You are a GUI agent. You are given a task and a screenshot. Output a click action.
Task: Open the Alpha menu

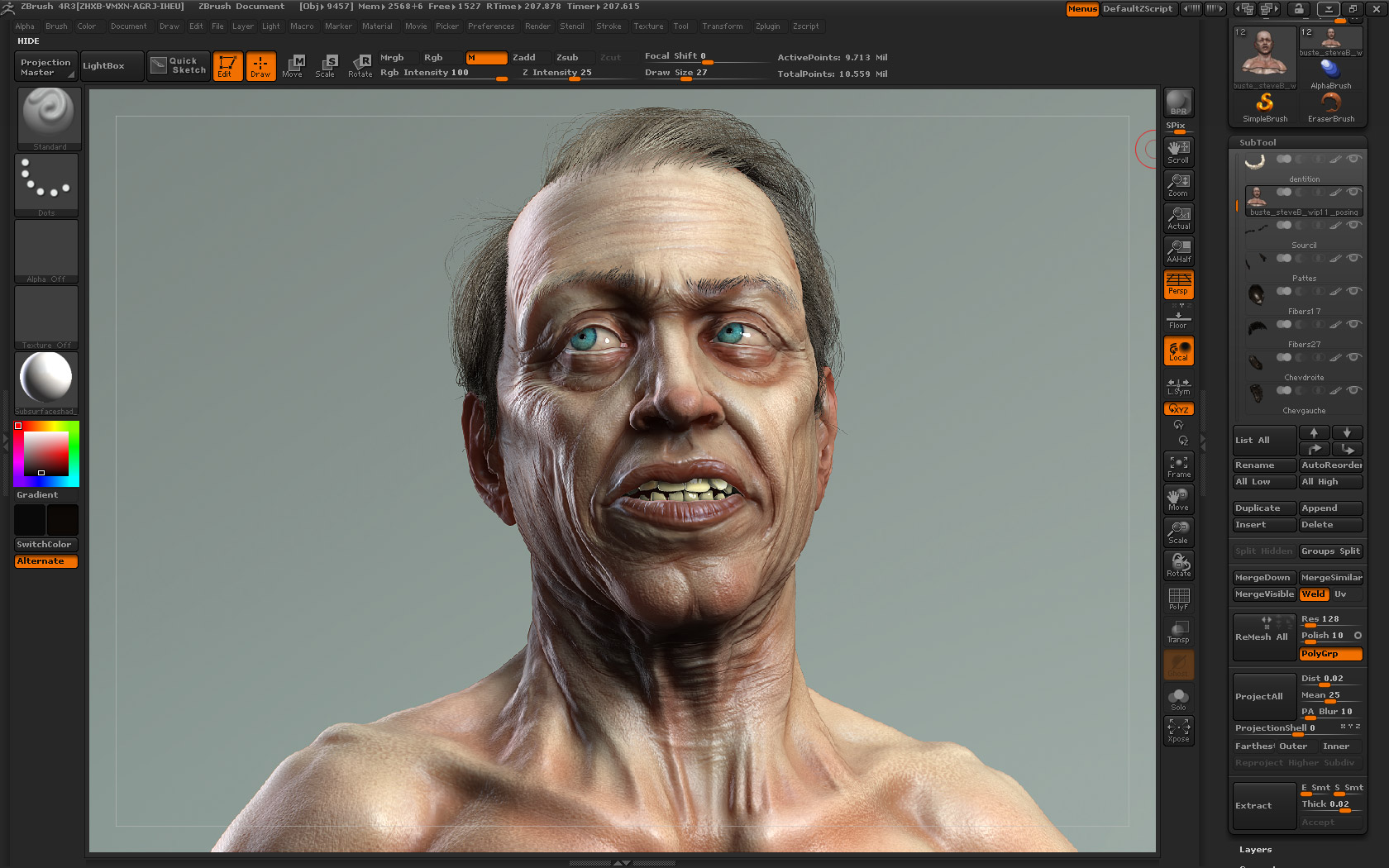point(25,26)
